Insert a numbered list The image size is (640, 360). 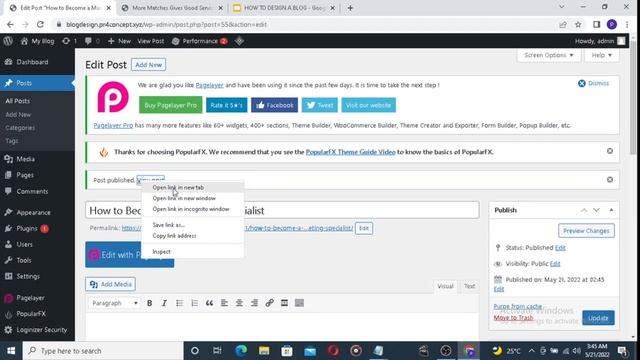point(194,303)
